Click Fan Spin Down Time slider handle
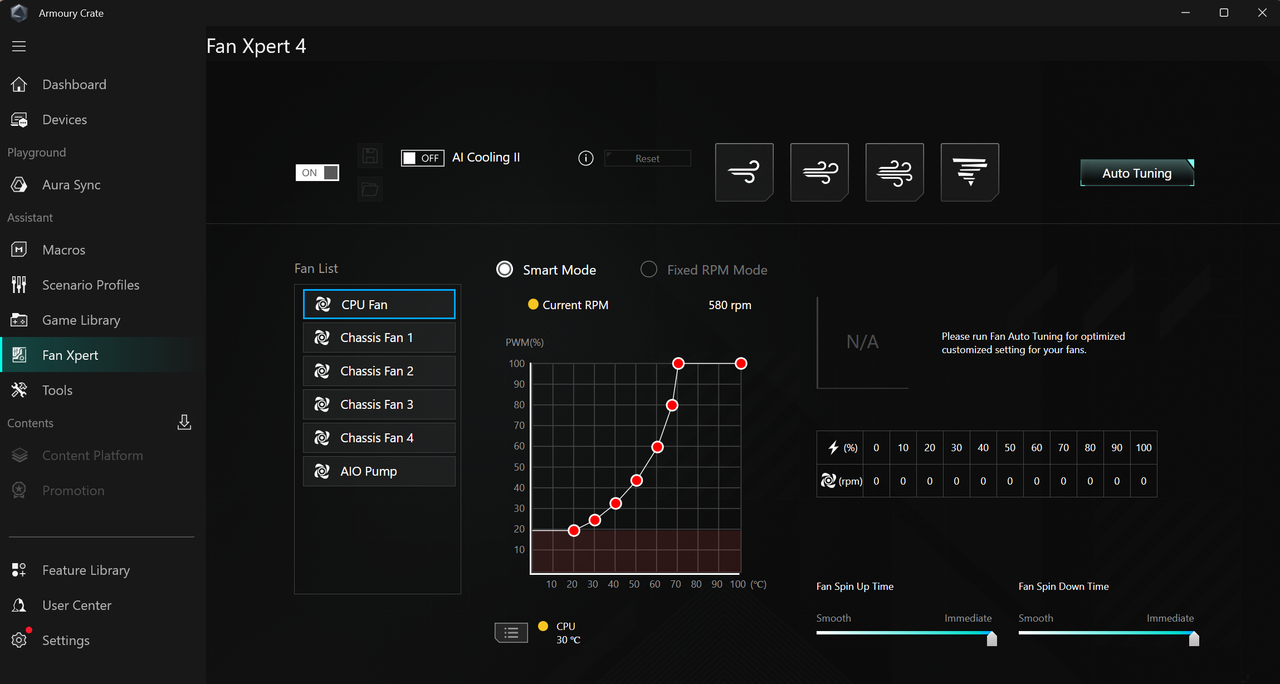Image resolution: width=1280 pixels, height=684 pixels. click(1194, 638)
